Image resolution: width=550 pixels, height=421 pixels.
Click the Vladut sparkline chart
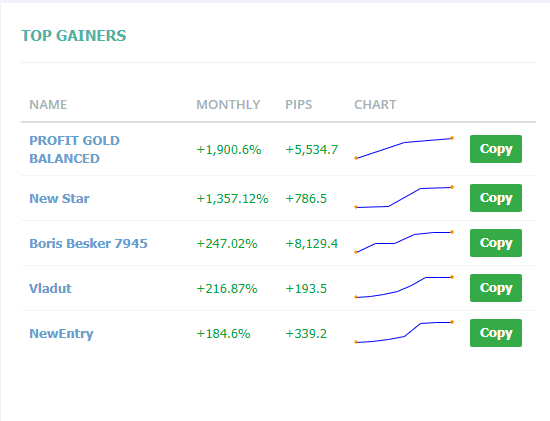pos(404,287)
